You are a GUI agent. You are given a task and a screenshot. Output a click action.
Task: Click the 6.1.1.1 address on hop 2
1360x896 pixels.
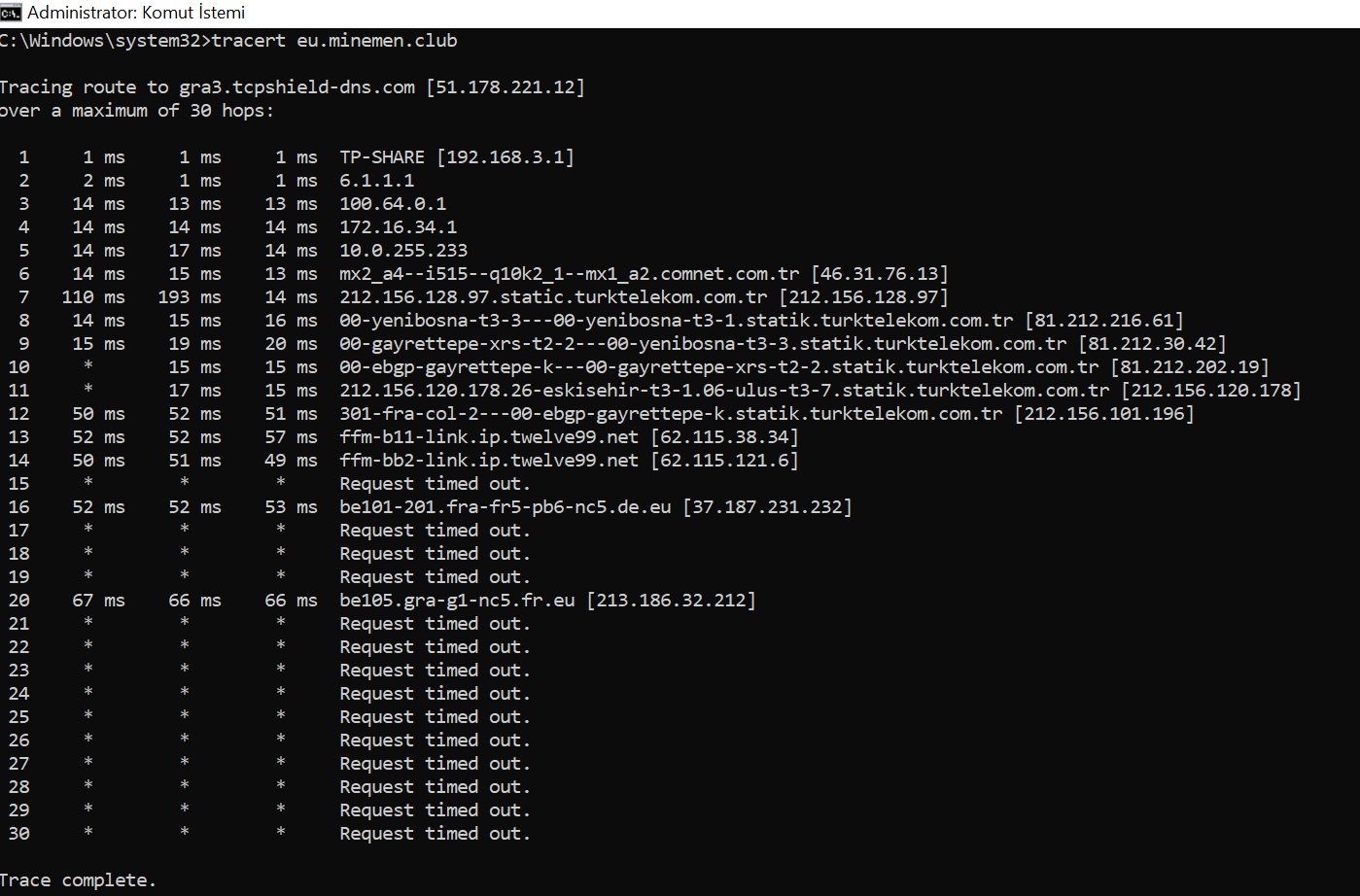(377, 181)
